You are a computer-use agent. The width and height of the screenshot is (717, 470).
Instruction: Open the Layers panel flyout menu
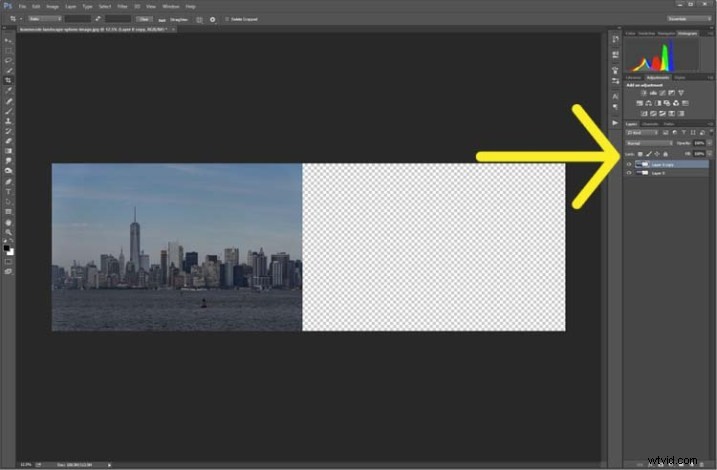point(710,124)
